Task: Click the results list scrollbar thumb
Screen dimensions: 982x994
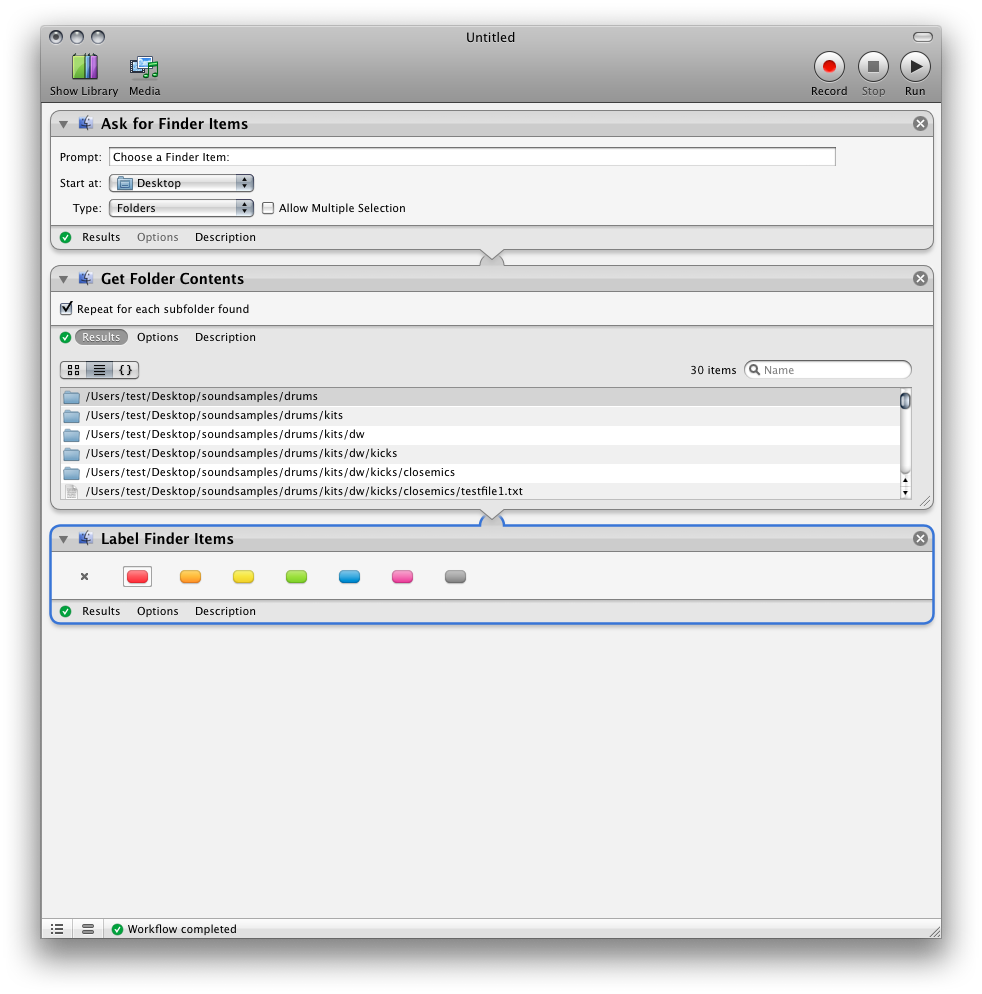Action: click(x=905, y=401)
